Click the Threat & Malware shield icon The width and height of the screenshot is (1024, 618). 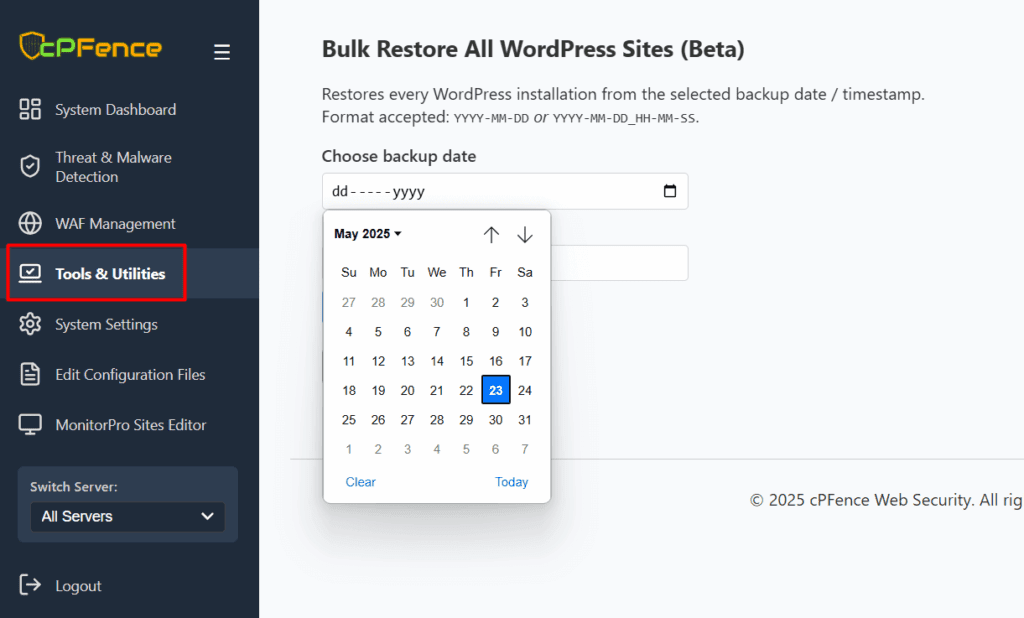(x=30, y=167)
